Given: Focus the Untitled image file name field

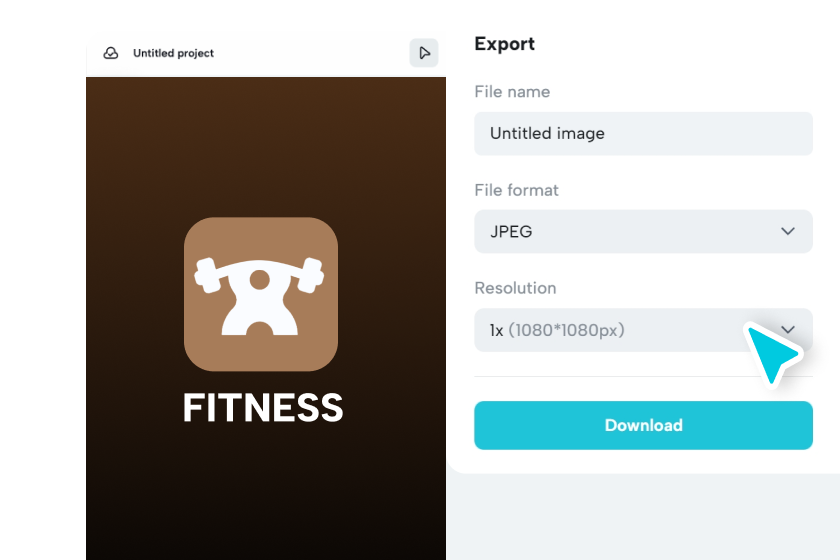Looking at the screenshot, I should [x=643, y=133].
